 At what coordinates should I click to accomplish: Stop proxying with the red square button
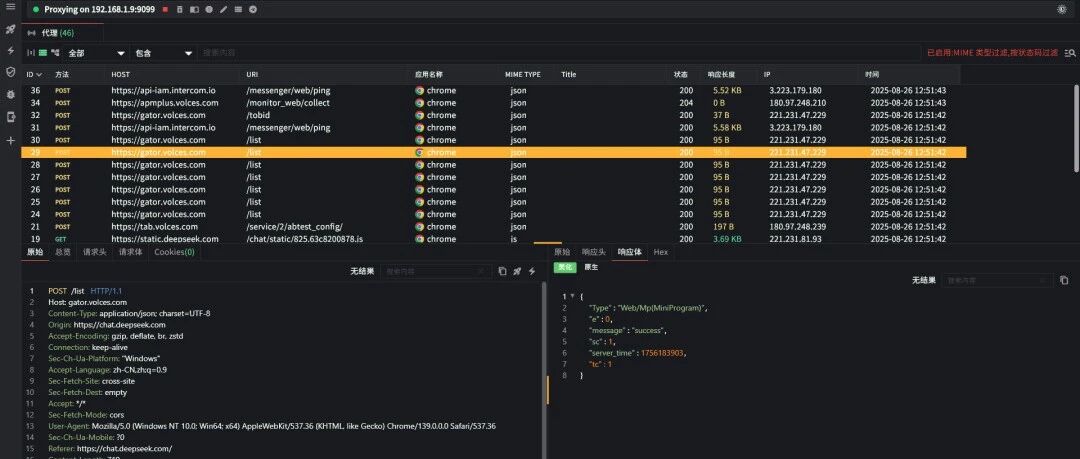pyautogui.click(x=165, y=10)
